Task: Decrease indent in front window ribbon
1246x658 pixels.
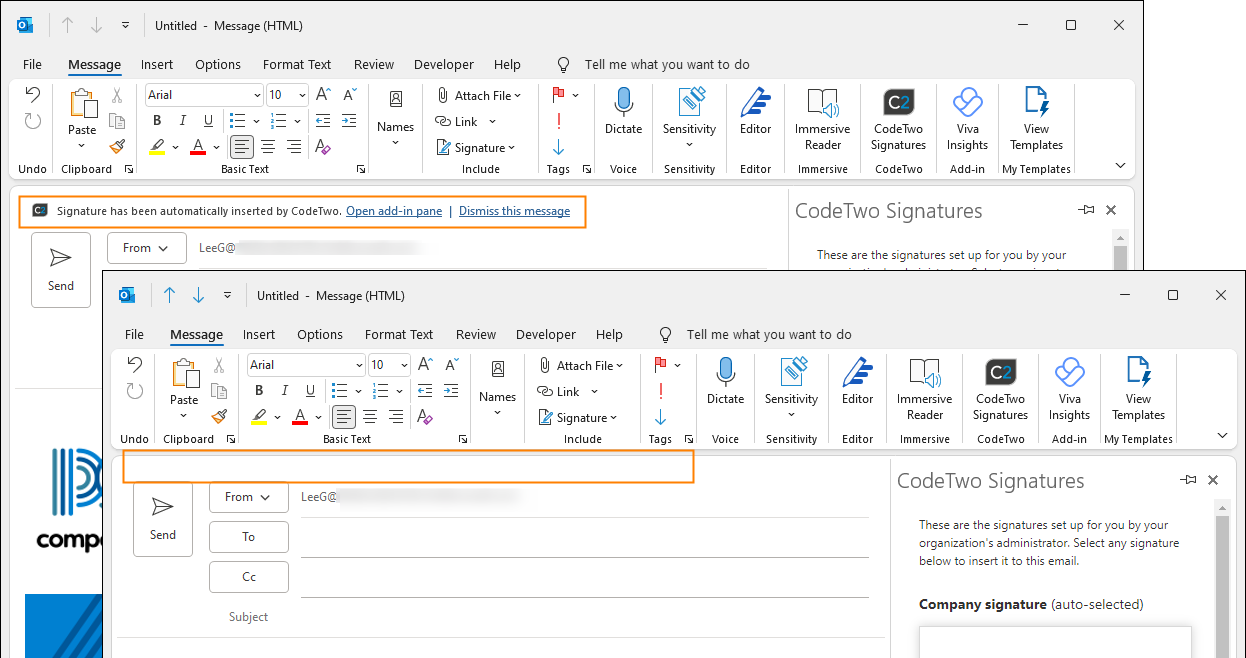Action: coord(425,391)
